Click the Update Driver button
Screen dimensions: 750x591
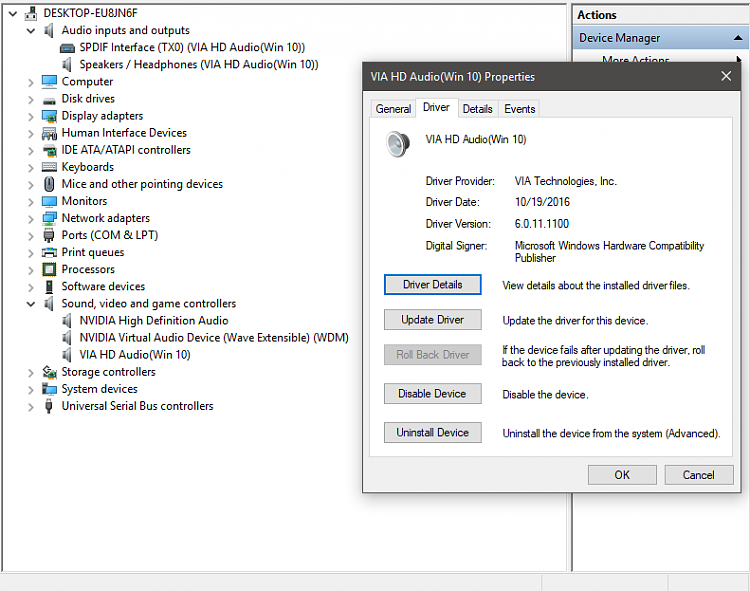pyautogui.click(x=432, y=319)
